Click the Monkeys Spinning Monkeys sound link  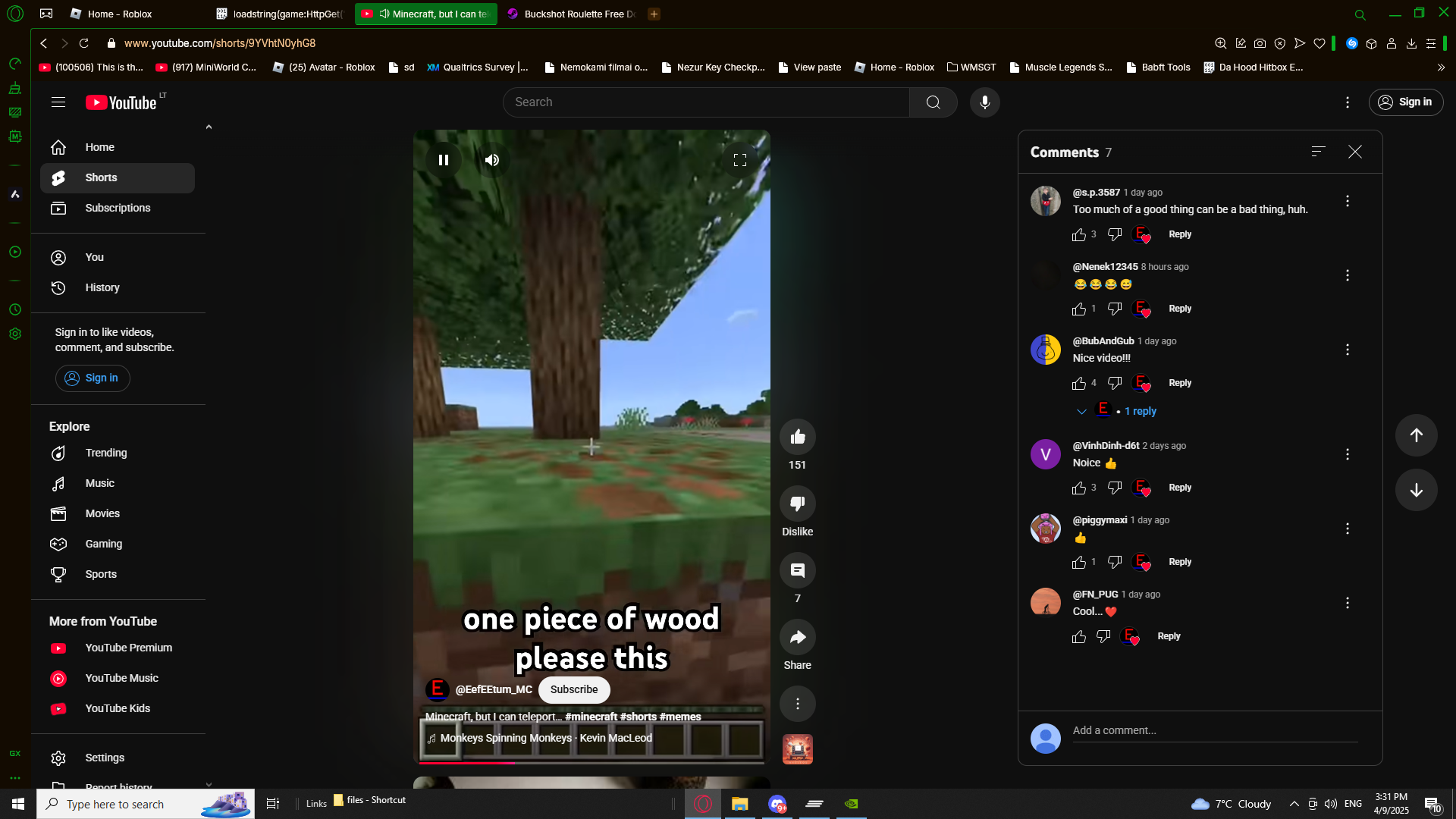point(546,738)
